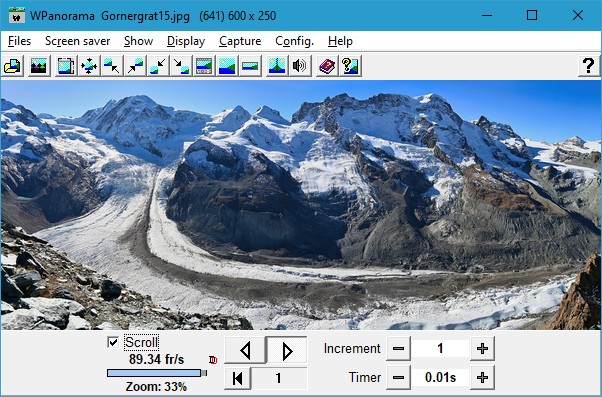Open the Screen saver menu
This screenshot has height=397, width=602.
(x=78, y=41)
